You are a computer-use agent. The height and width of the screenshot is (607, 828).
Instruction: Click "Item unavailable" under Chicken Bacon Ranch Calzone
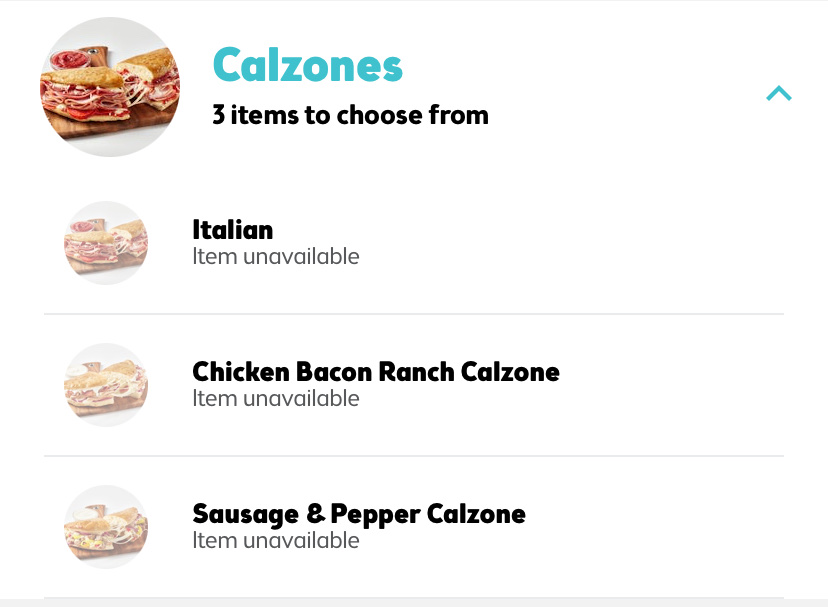click(275, 399)
